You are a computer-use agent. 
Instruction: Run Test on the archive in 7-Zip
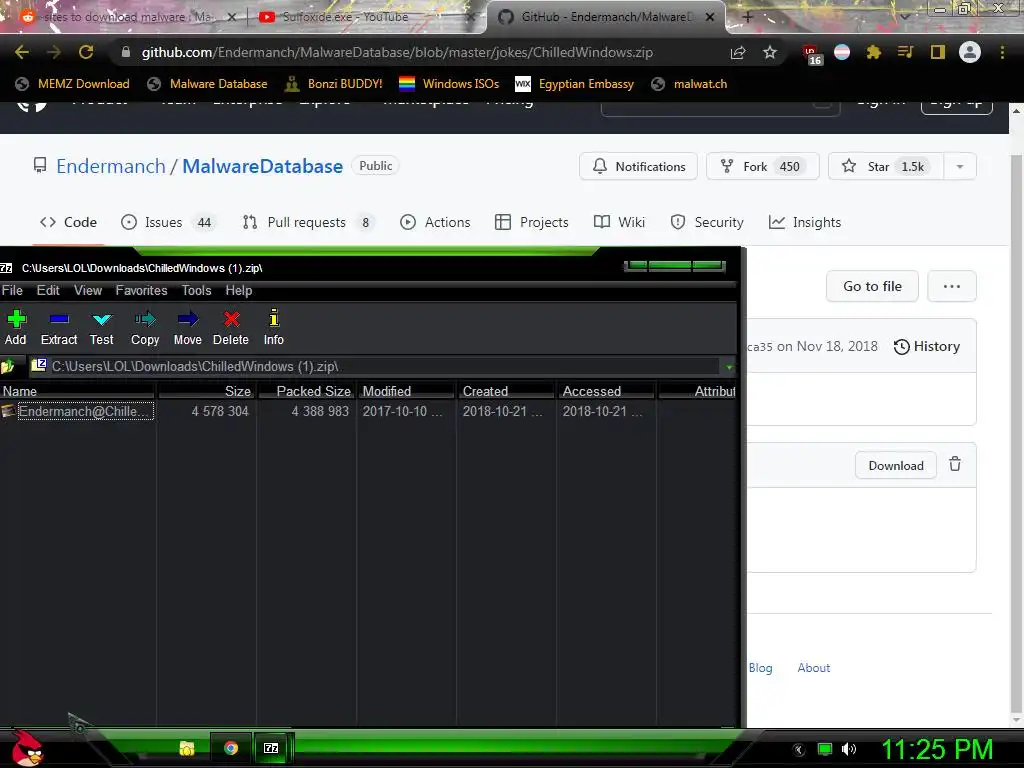(x=102, y=327)
